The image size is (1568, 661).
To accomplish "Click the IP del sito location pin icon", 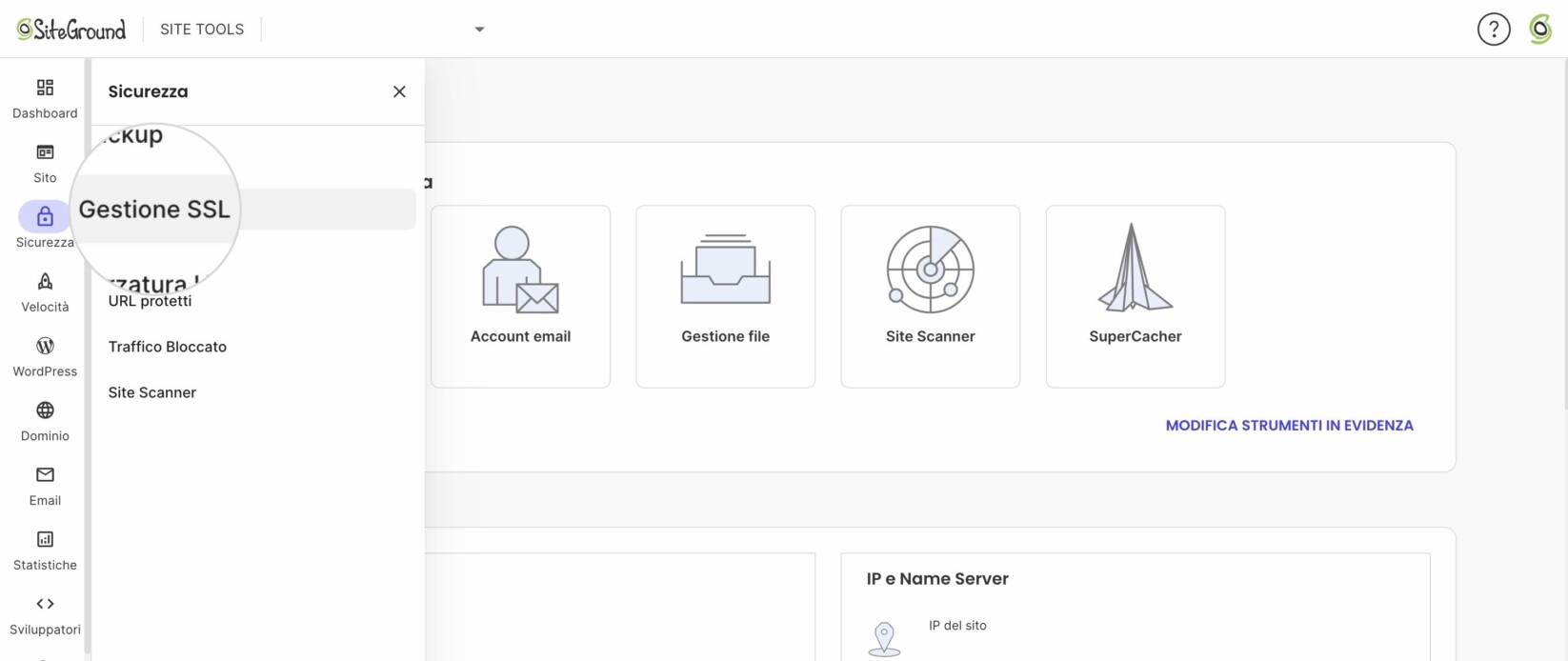I will click(884, 639).
